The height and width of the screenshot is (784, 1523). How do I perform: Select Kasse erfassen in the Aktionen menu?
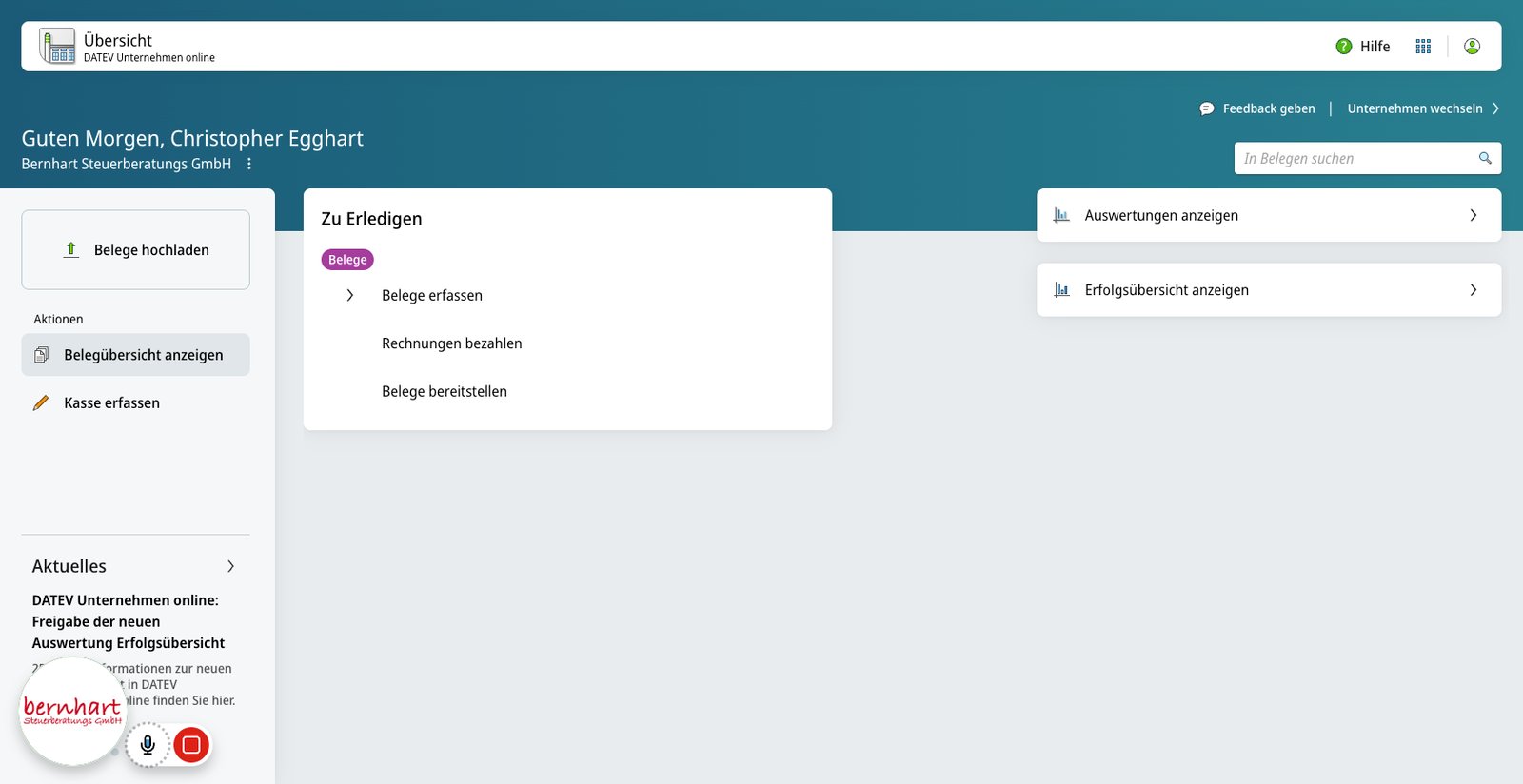point(135,403)
